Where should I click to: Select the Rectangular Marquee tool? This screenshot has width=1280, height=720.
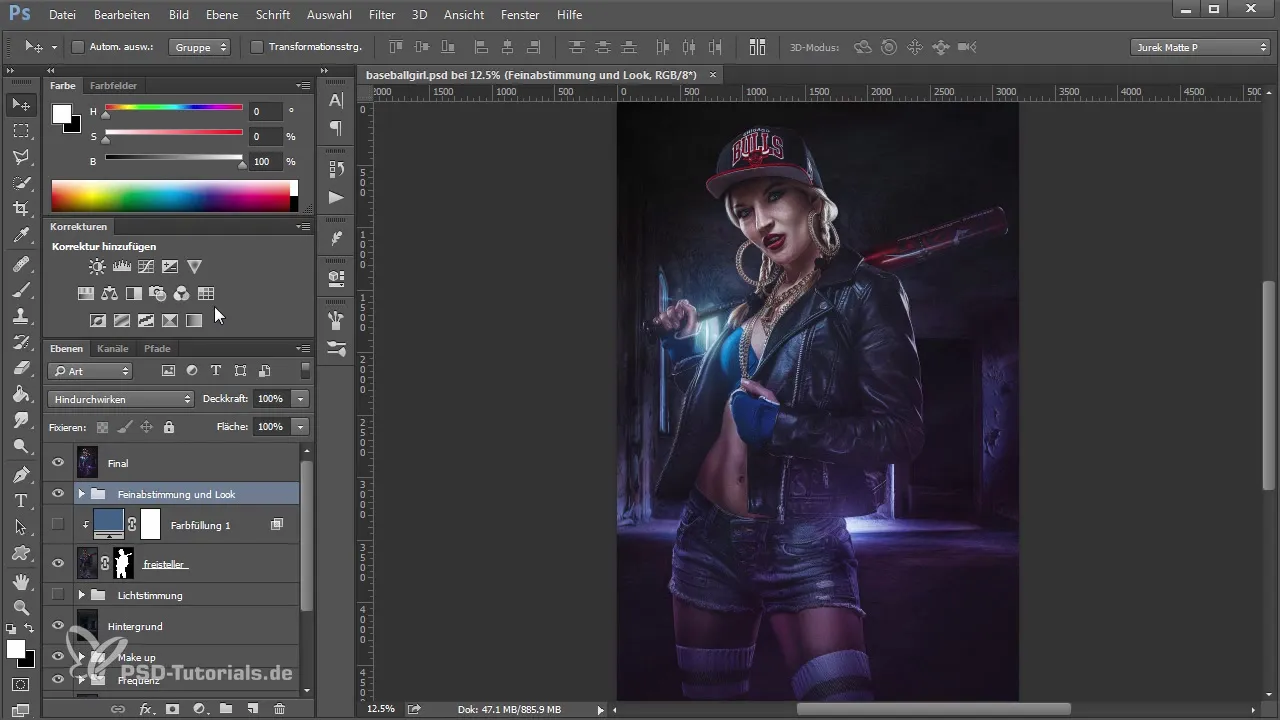(x=21, y=131)
